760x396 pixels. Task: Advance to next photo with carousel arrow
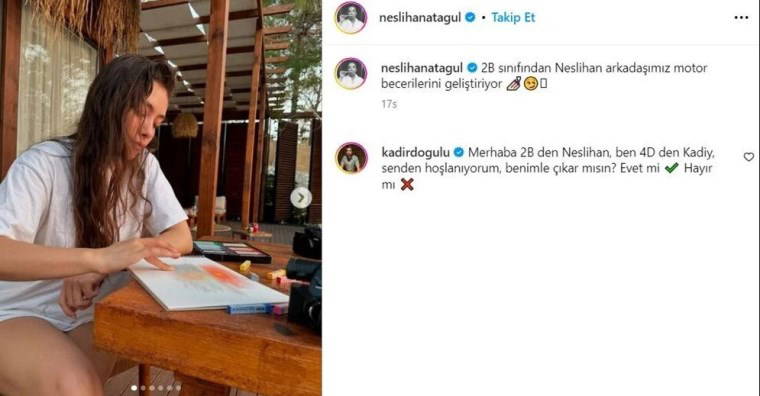[x=301, y=198]
